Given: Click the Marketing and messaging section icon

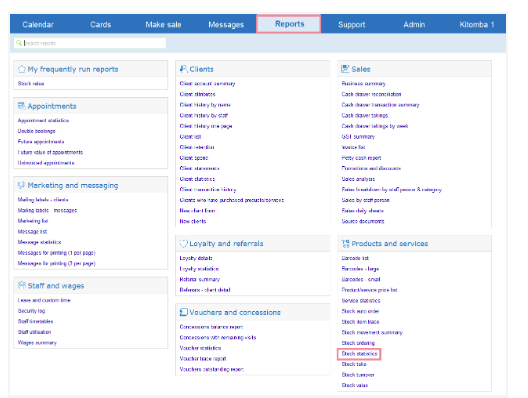Looking at the screenshot, I should [x=22, y=185].
